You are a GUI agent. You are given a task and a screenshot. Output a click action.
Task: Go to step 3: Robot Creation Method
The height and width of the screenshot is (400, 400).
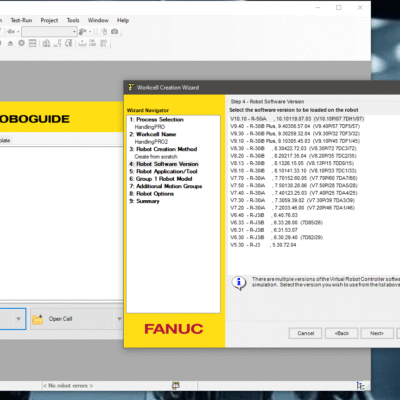163,149
